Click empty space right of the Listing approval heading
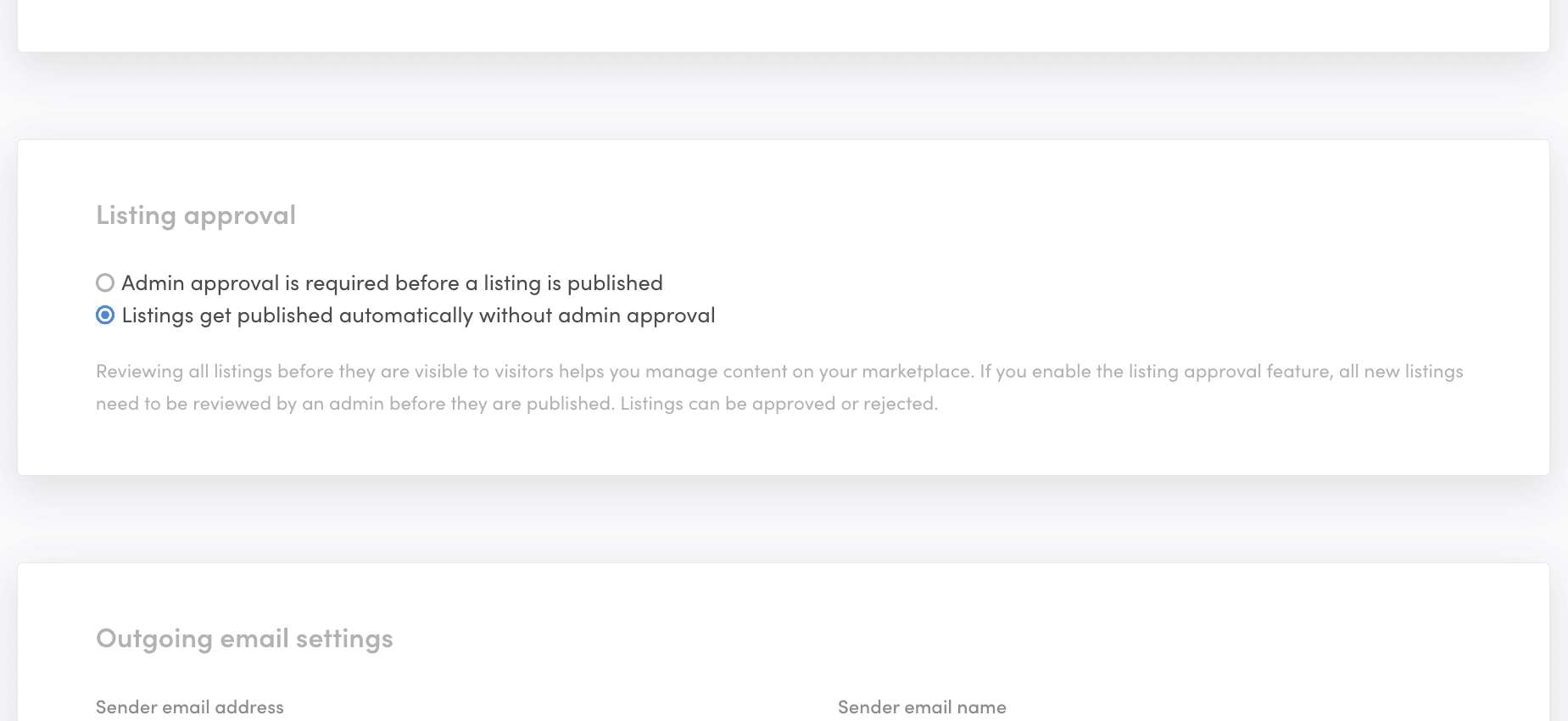1568x721 pixels. pos(848,215)
